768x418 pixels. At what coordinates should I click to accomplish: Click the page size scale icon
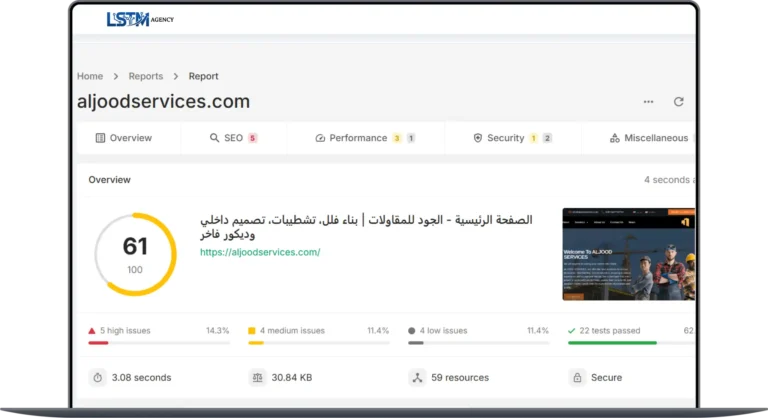coord(257,377)
